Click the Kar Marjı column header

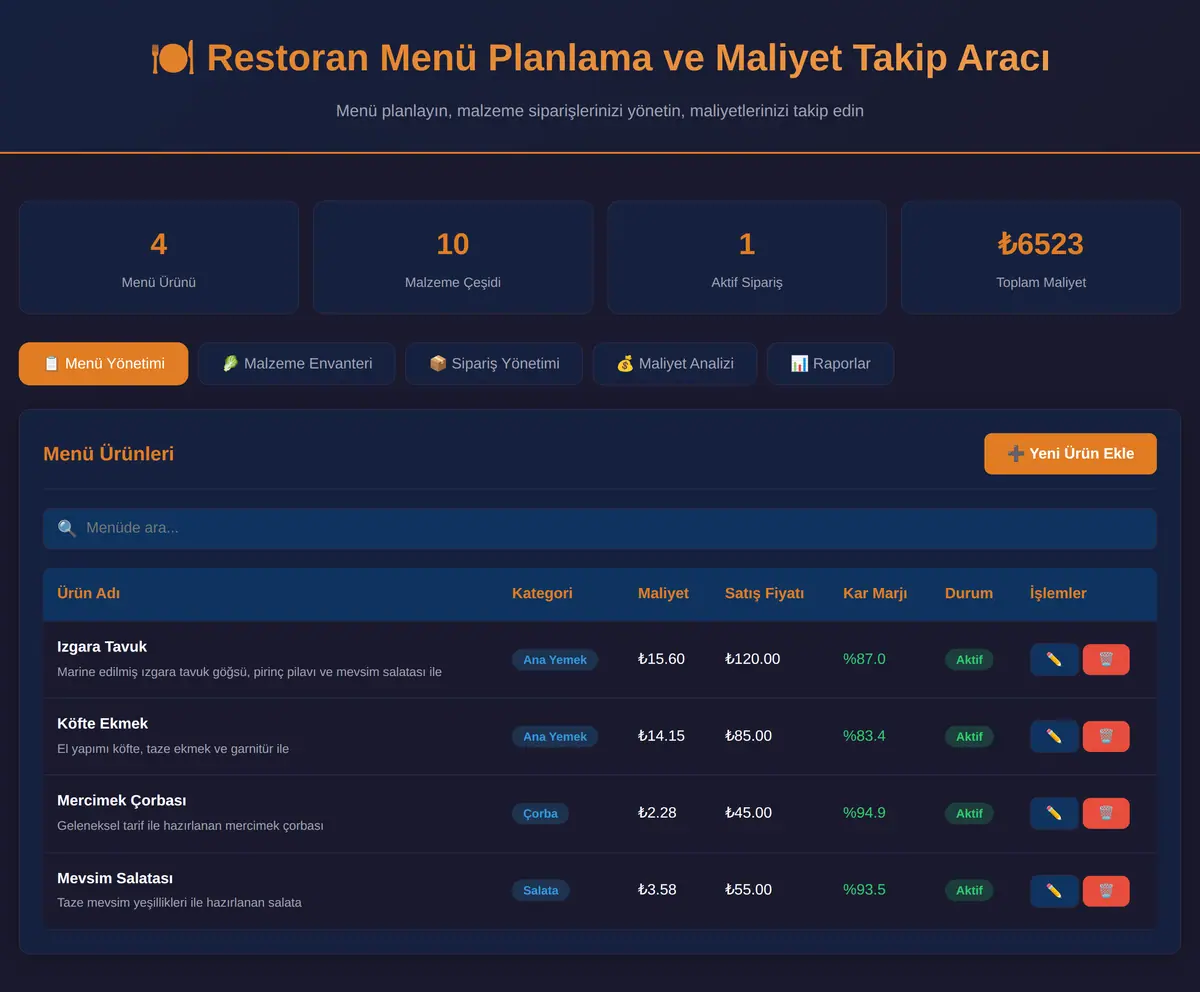coord(875,593)
